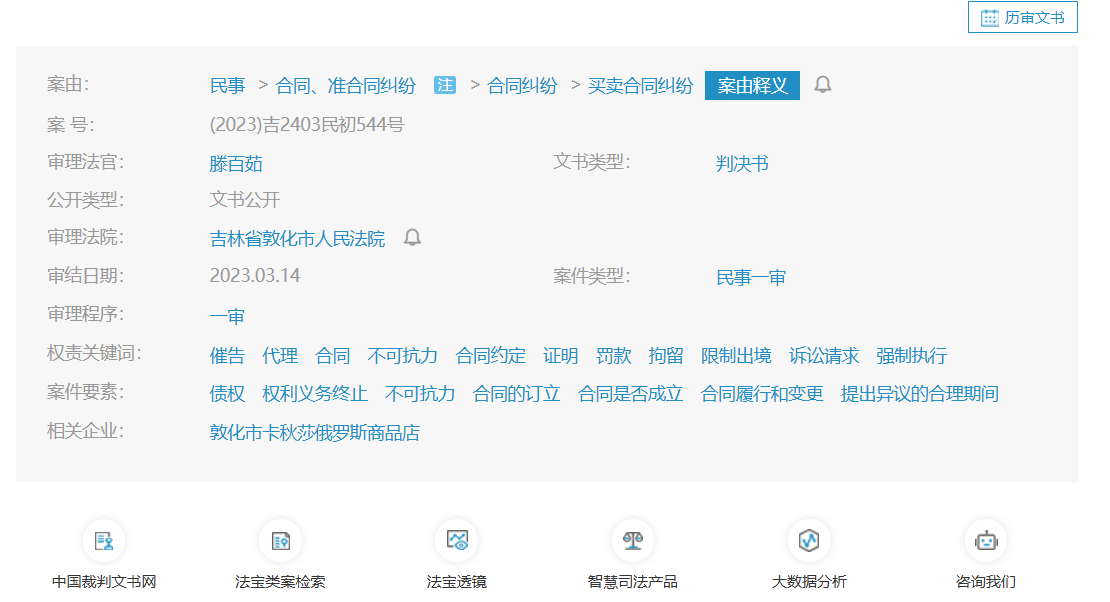Click the 咨询我们 robot icon
The width and height of the screenshot is (1110, 602).
coord(985,541)
